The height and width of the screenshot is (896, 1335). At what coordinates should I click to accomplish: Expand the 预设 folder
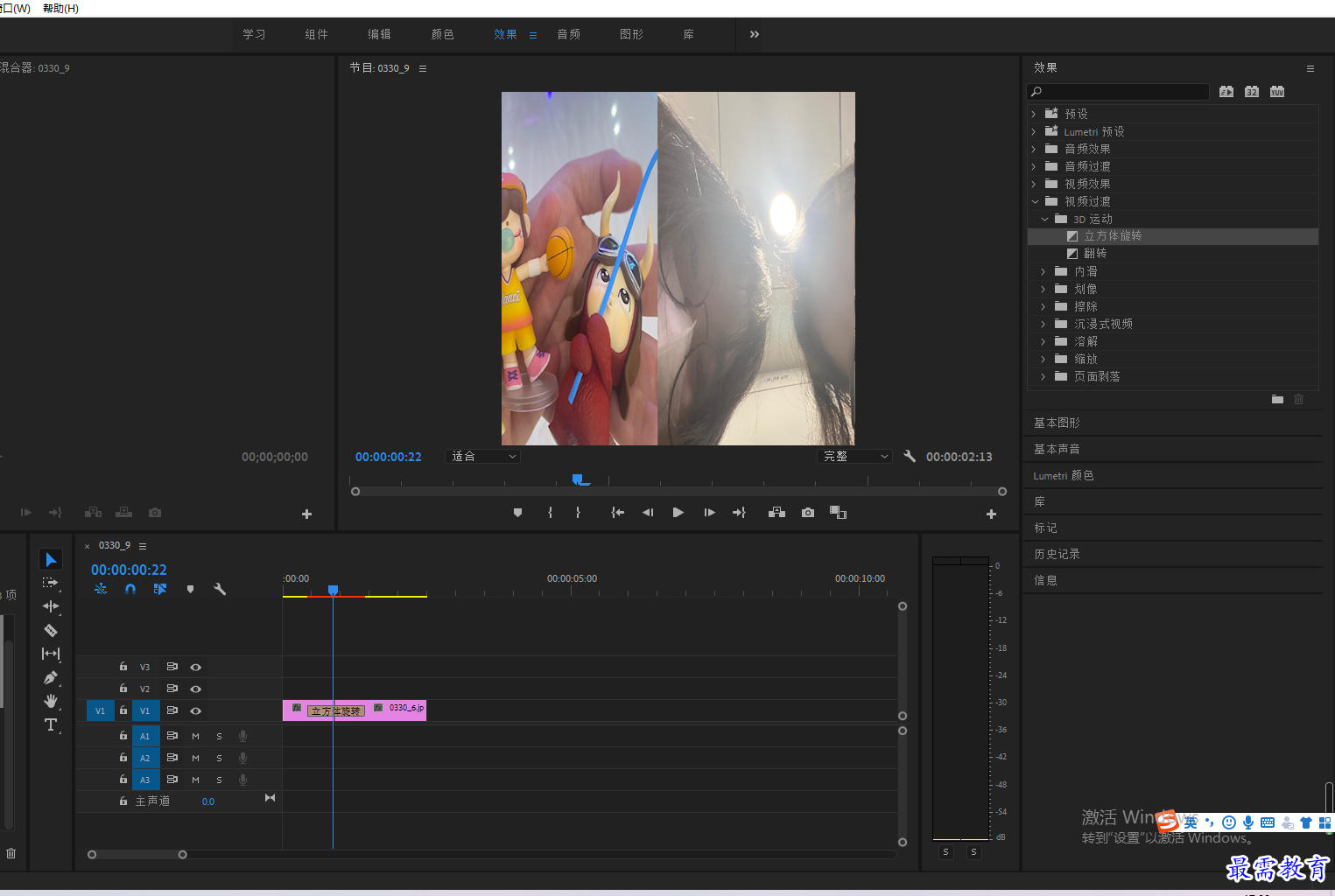point(1034,114)
